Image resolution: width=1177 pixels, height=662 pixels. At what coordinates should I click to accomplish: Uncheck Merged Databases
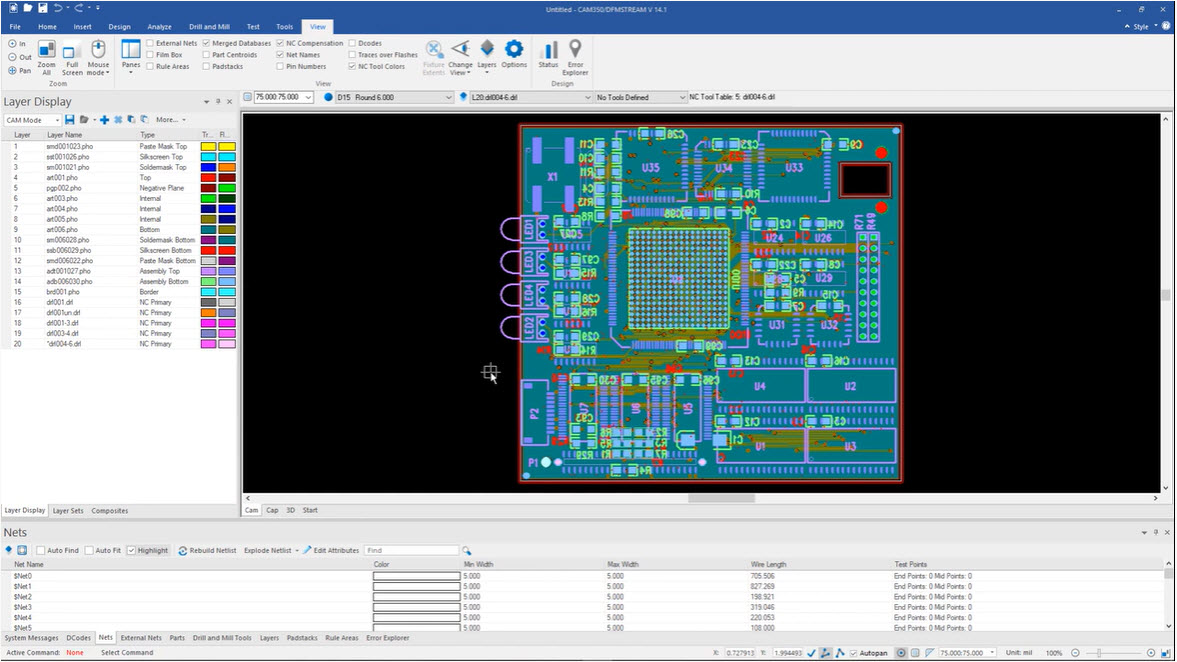pos(206,44)
